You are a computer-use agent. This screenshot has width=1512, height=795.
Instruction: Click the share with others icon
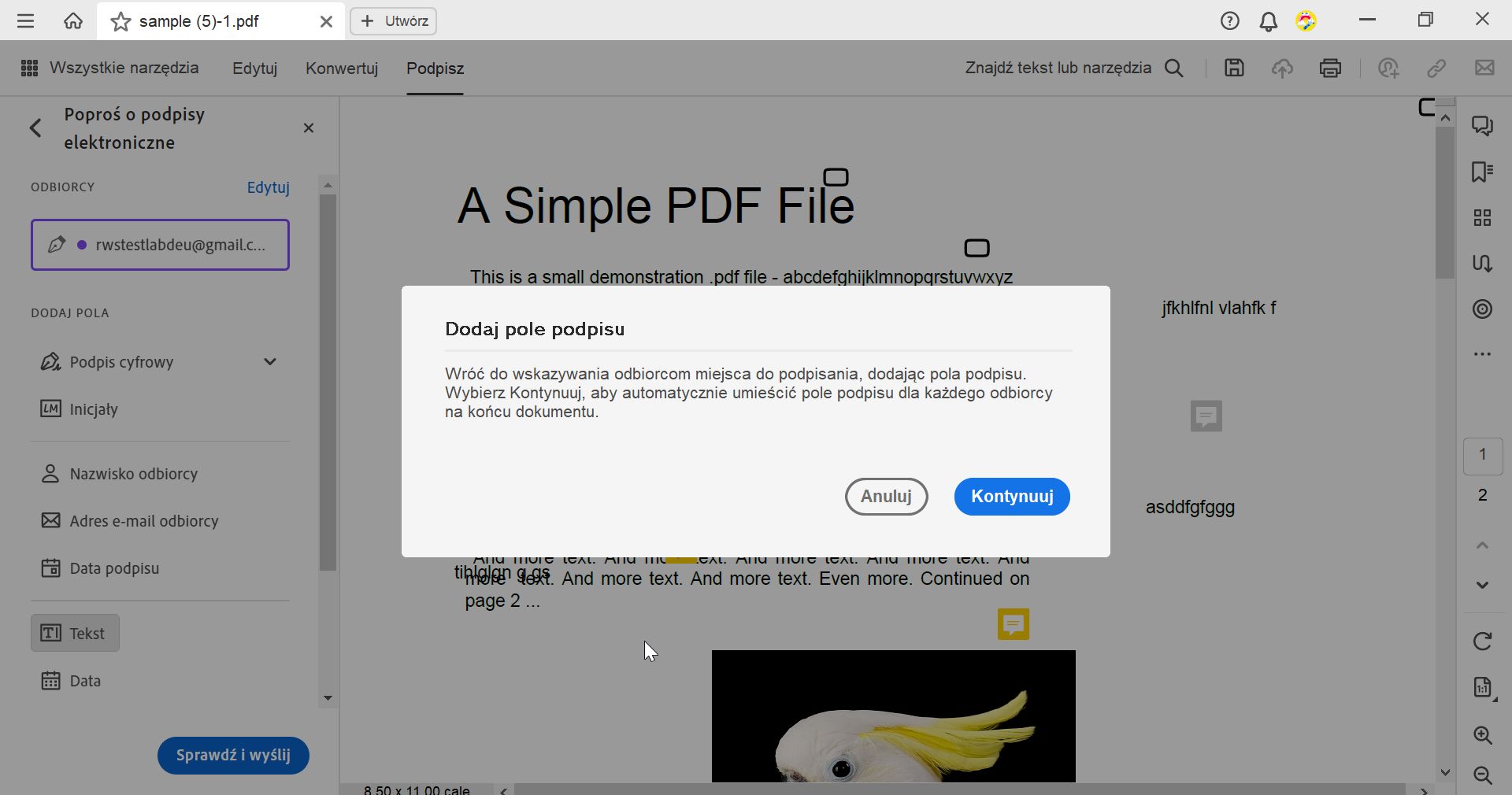(x=1389, y=68)
